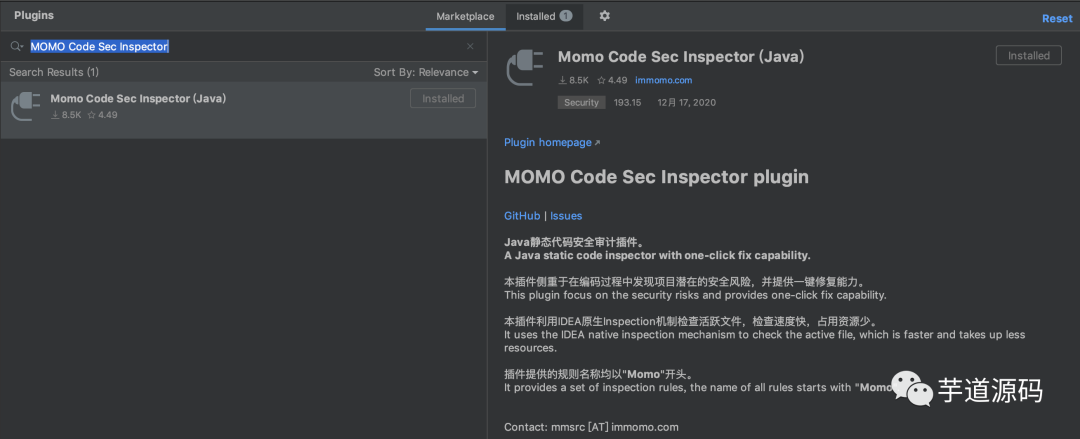Screen dimensions: 1080x439
Task: Switch to the Marketplace tab
Action: point(465,17)
